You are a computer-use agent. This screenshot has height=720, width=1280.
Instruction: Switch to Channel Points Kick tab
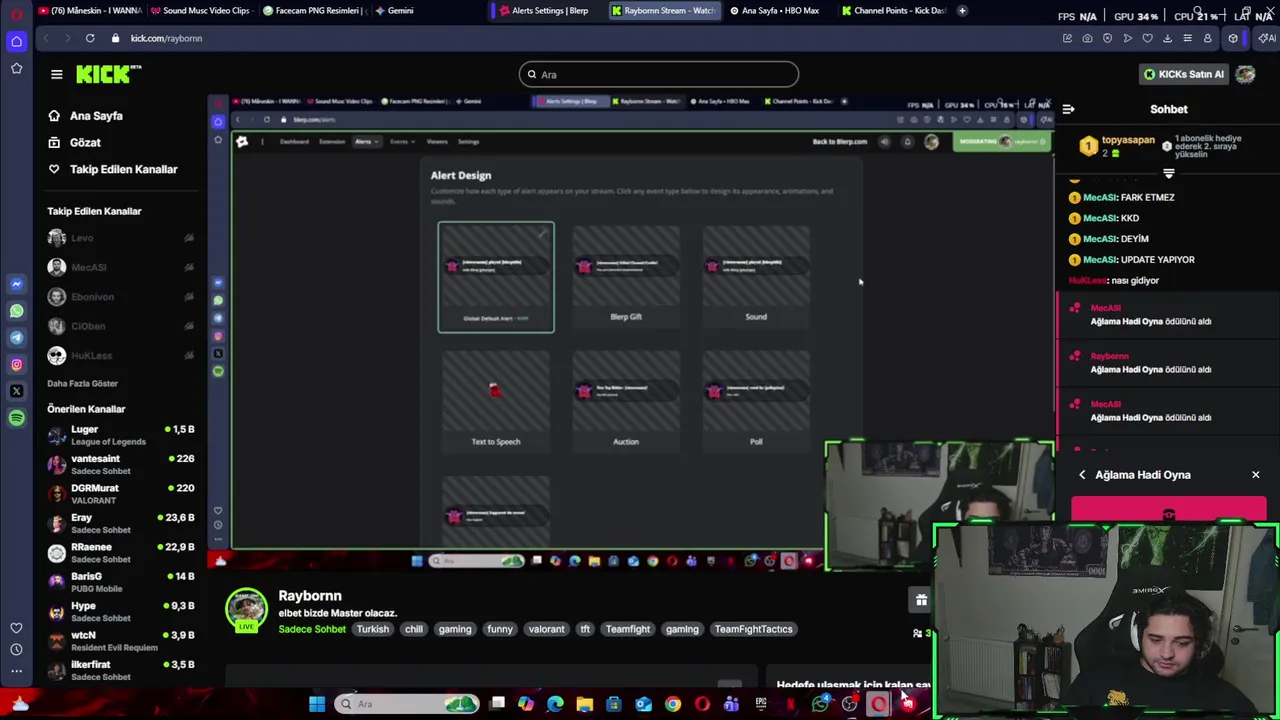click(x=892, y=10)
